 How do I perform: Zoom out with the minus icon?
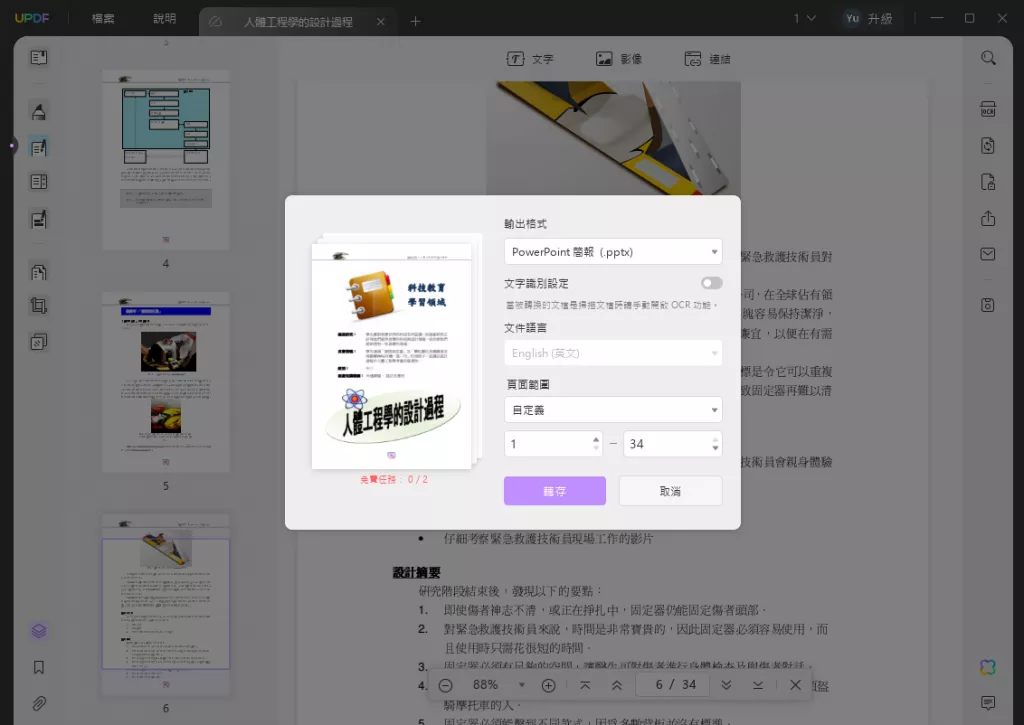[x=445, y=685]
